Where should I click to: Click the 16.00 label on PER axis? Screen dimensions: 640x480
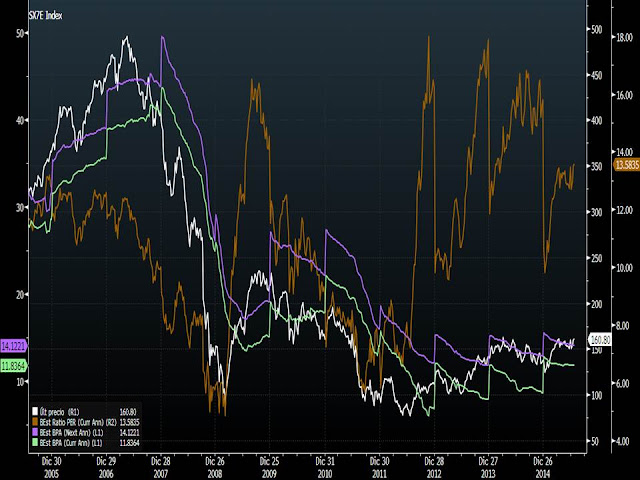click(x=624, y=95)
